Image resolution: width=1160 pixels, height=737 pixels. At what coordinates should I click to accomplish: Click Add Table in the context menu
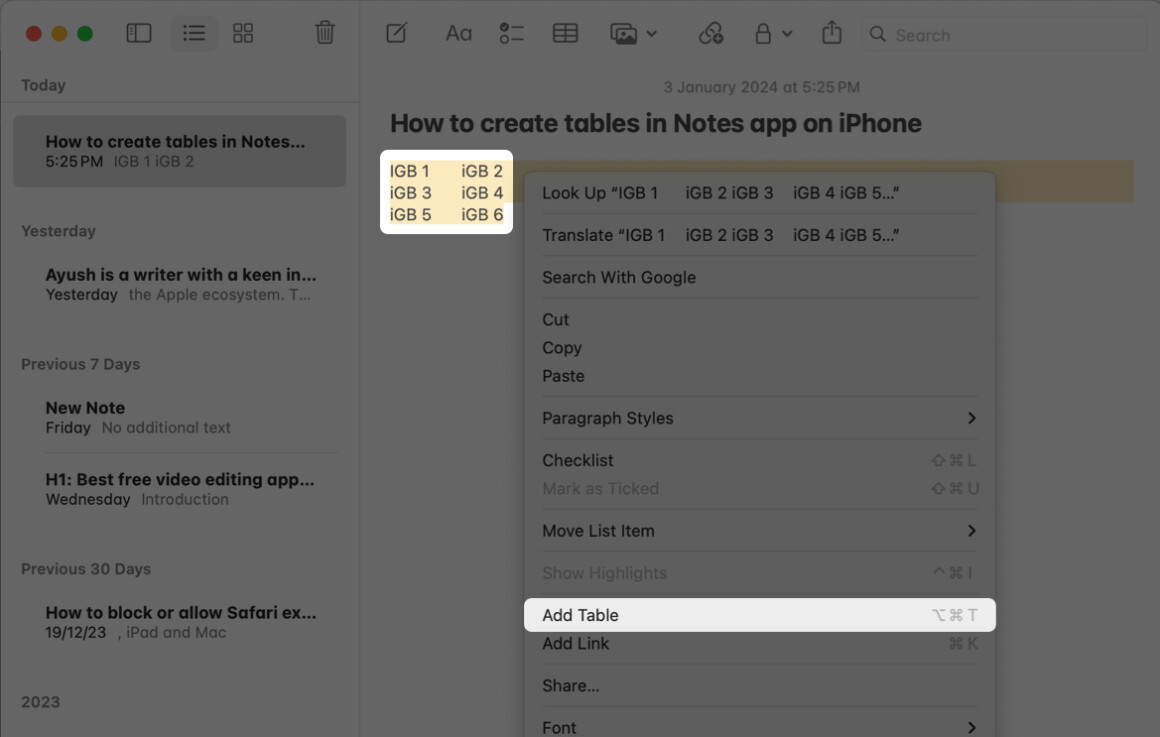(580, 615)
